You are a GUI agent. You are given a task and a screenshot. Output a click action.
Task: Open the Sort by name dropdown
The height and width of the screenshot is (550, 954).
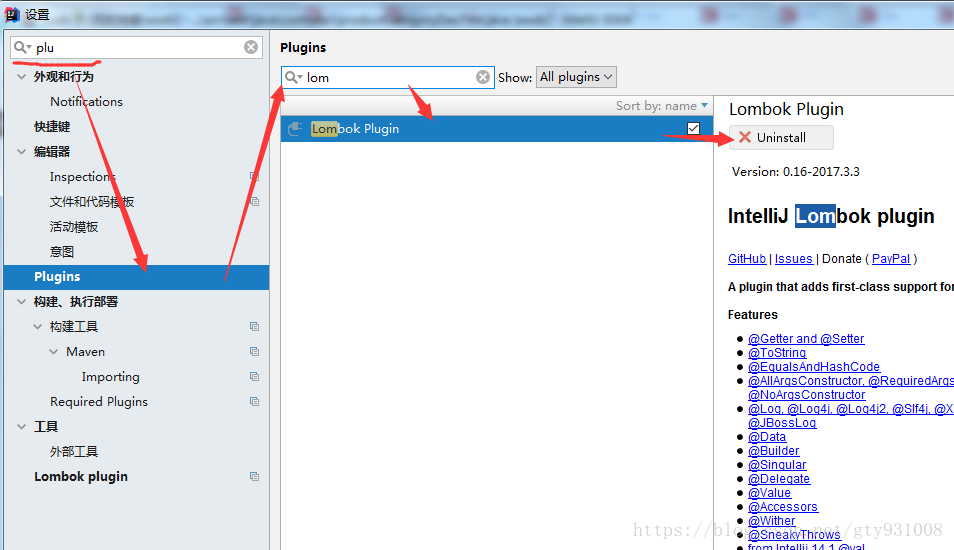click(661, 106)
